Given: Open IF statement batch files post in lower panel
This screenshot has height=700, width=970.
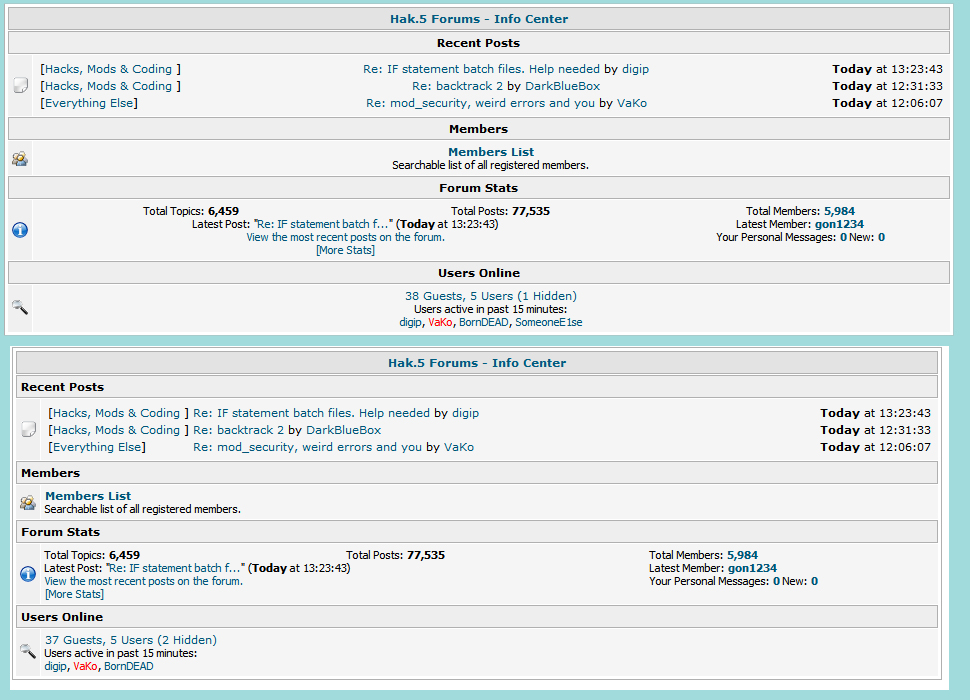Looking at the screenshot, I should (311, 413).
